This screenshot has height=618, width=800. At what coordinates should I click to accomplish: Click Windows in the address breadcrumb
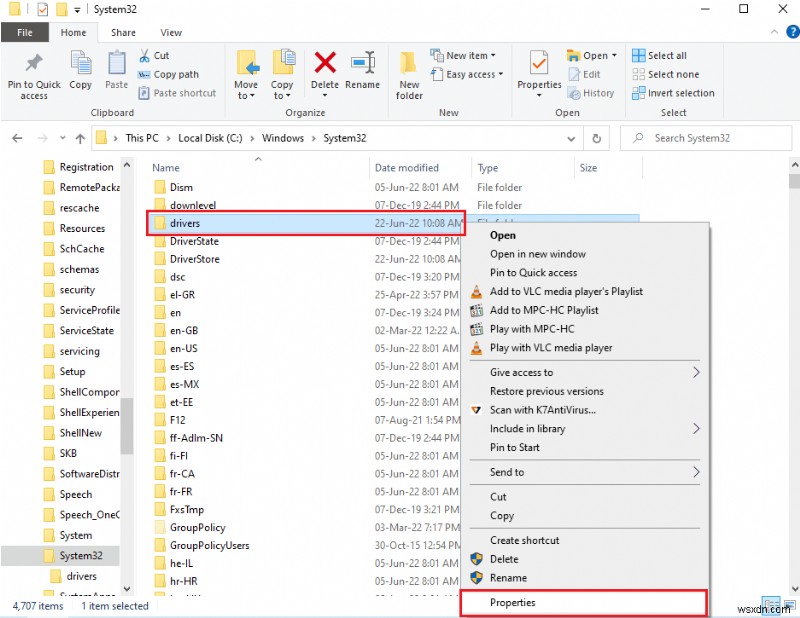coord(283,138)
